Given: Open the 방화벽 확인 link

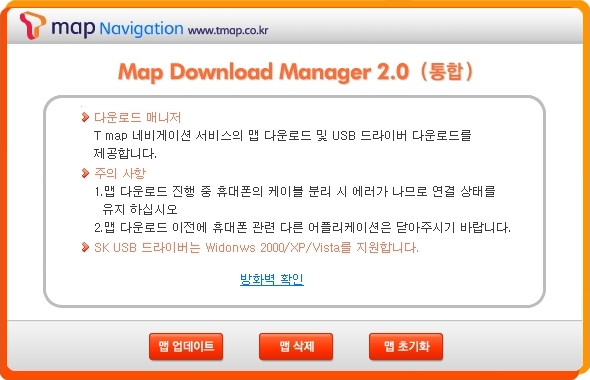Looking at the screenshot, I should (272, 279).
